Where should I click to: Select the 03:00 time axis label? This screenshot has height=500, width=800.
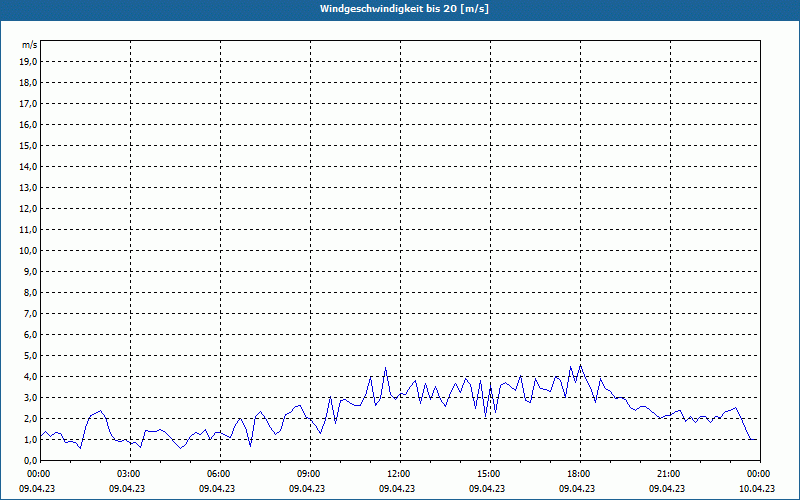click(x=129, y=474)
